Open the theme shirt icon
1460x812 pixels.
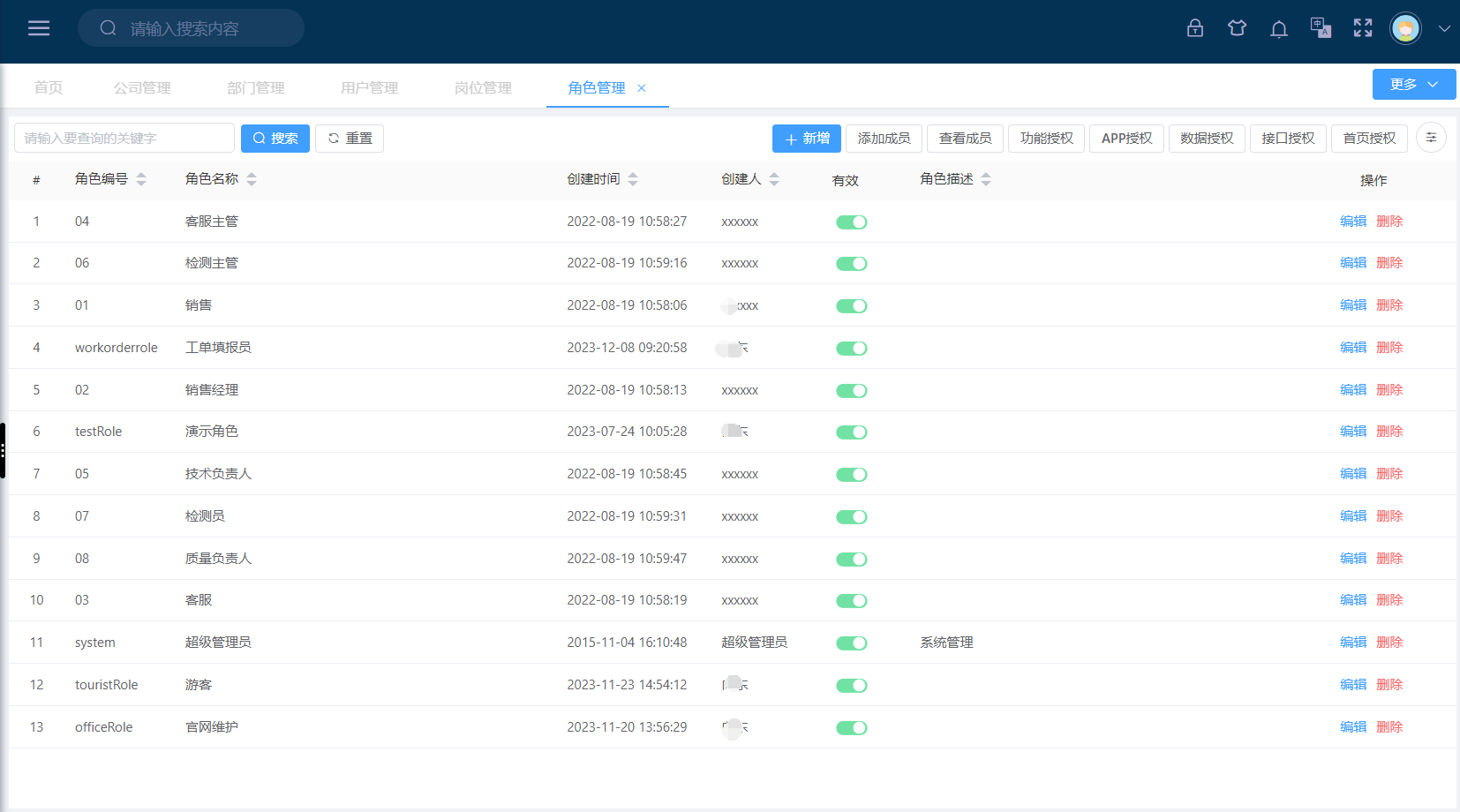[x=1237, y=28]
